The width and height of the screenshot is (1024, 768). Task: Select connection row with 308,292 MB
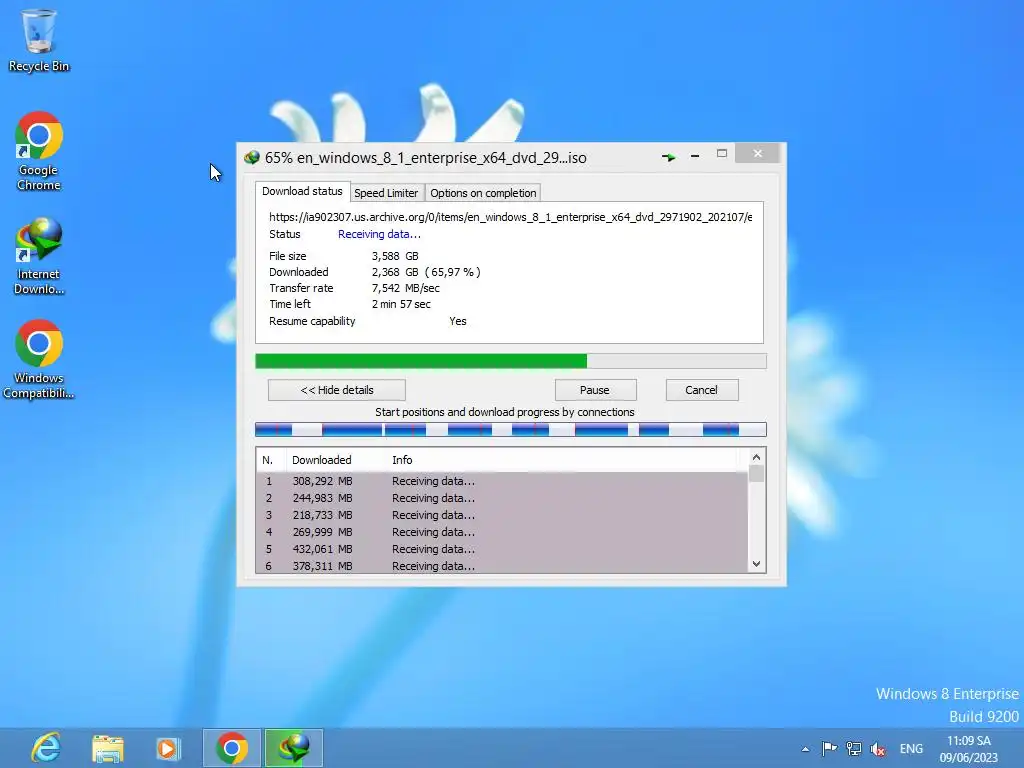(x=502, y=481)
